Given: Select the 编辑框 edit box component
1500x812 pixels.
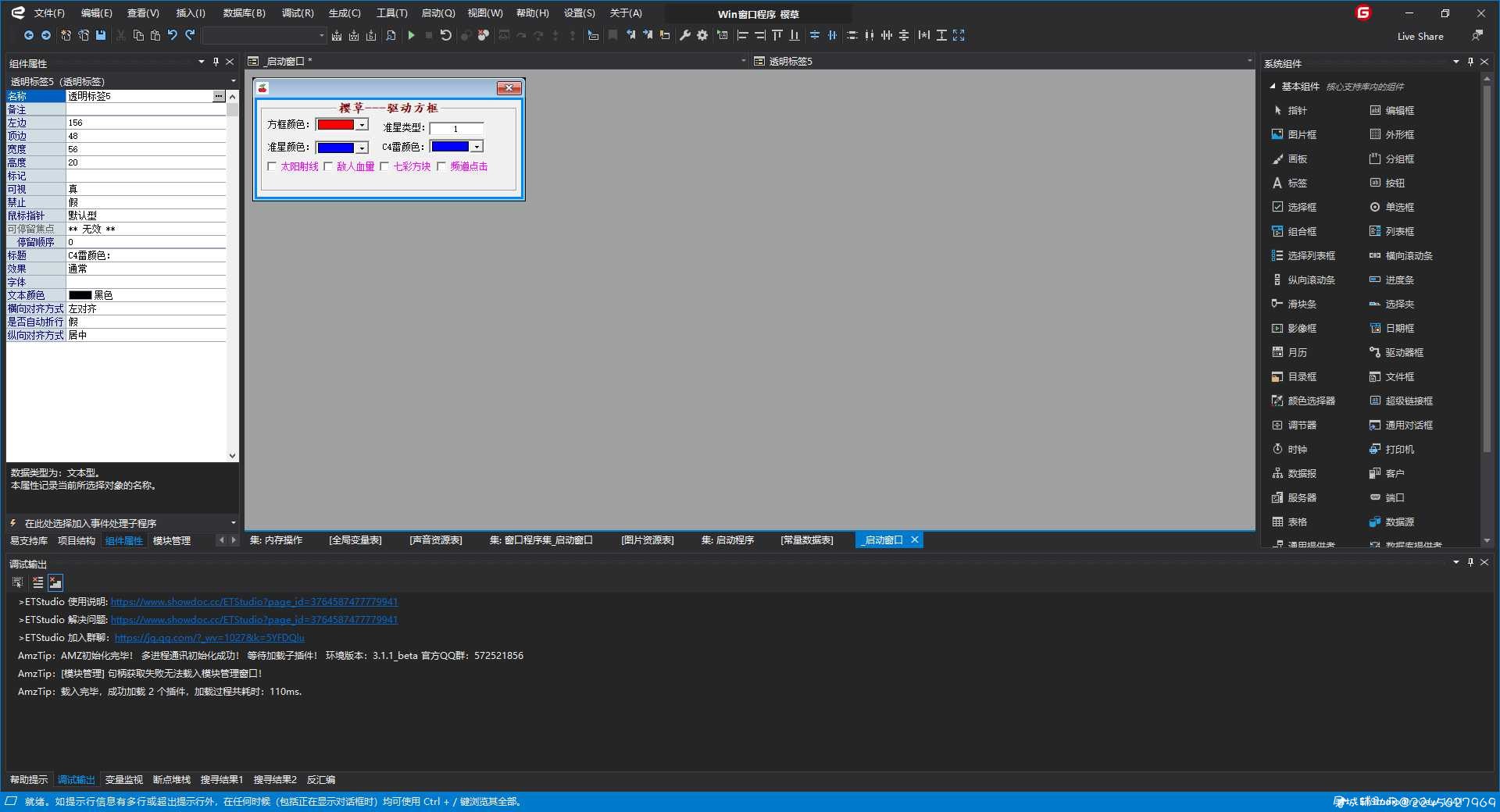Looking at the screenshot, I should 1392,110.
